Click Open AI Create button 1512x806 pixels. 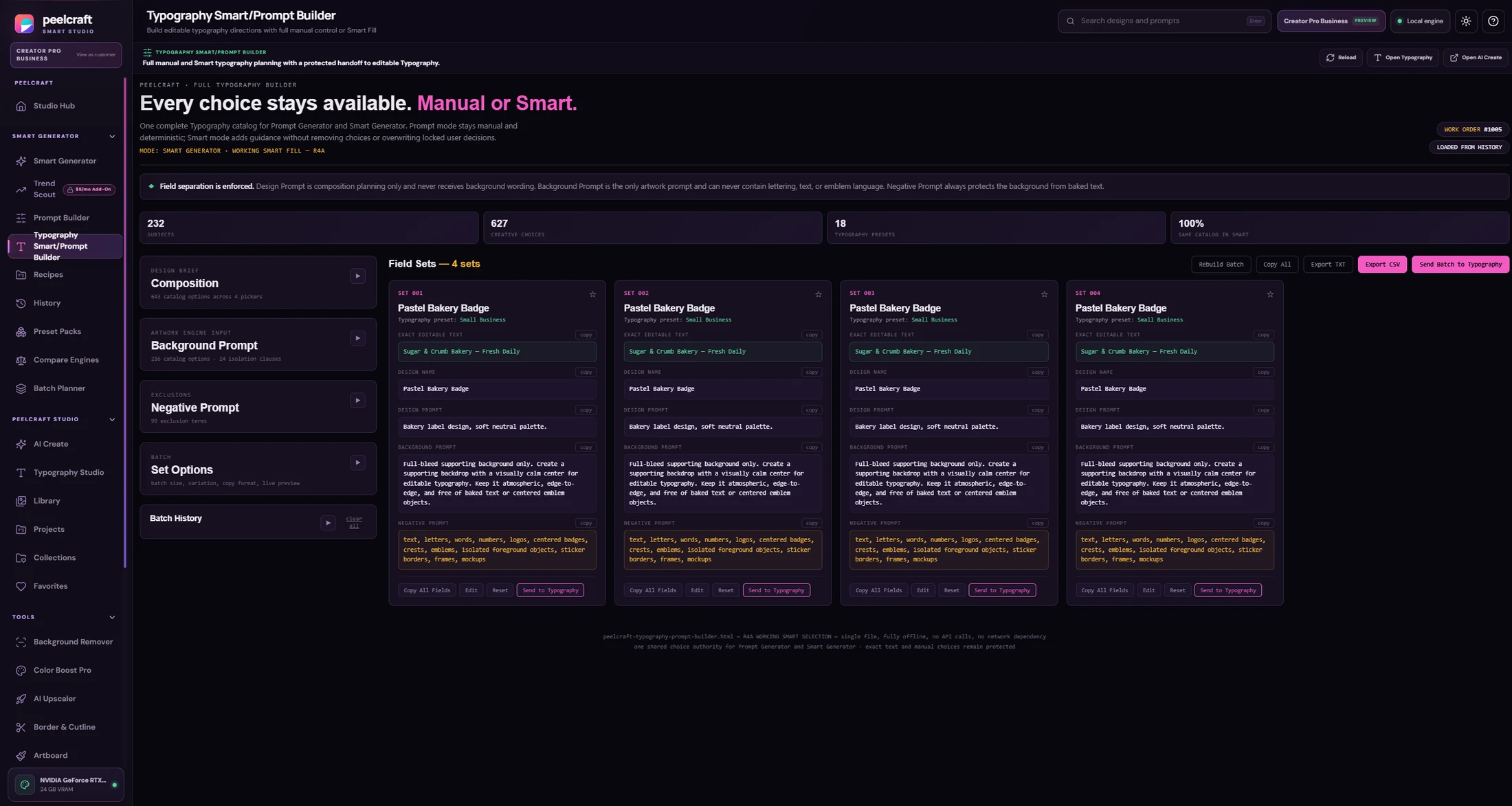pyautogui.click(x=1476, y=58)
